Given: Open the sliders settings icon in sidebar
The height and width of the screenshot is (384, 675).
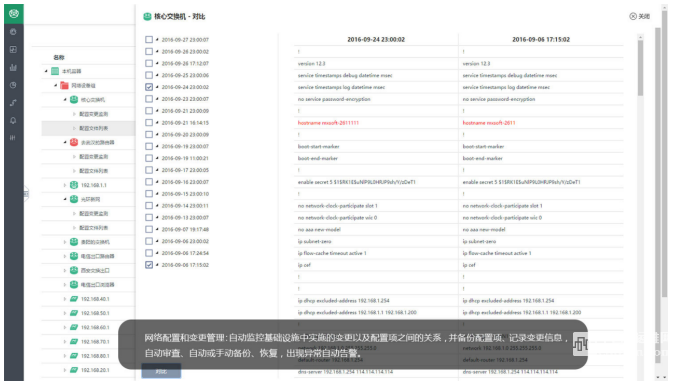Looking at the screenshot, I should pos(13,138).
